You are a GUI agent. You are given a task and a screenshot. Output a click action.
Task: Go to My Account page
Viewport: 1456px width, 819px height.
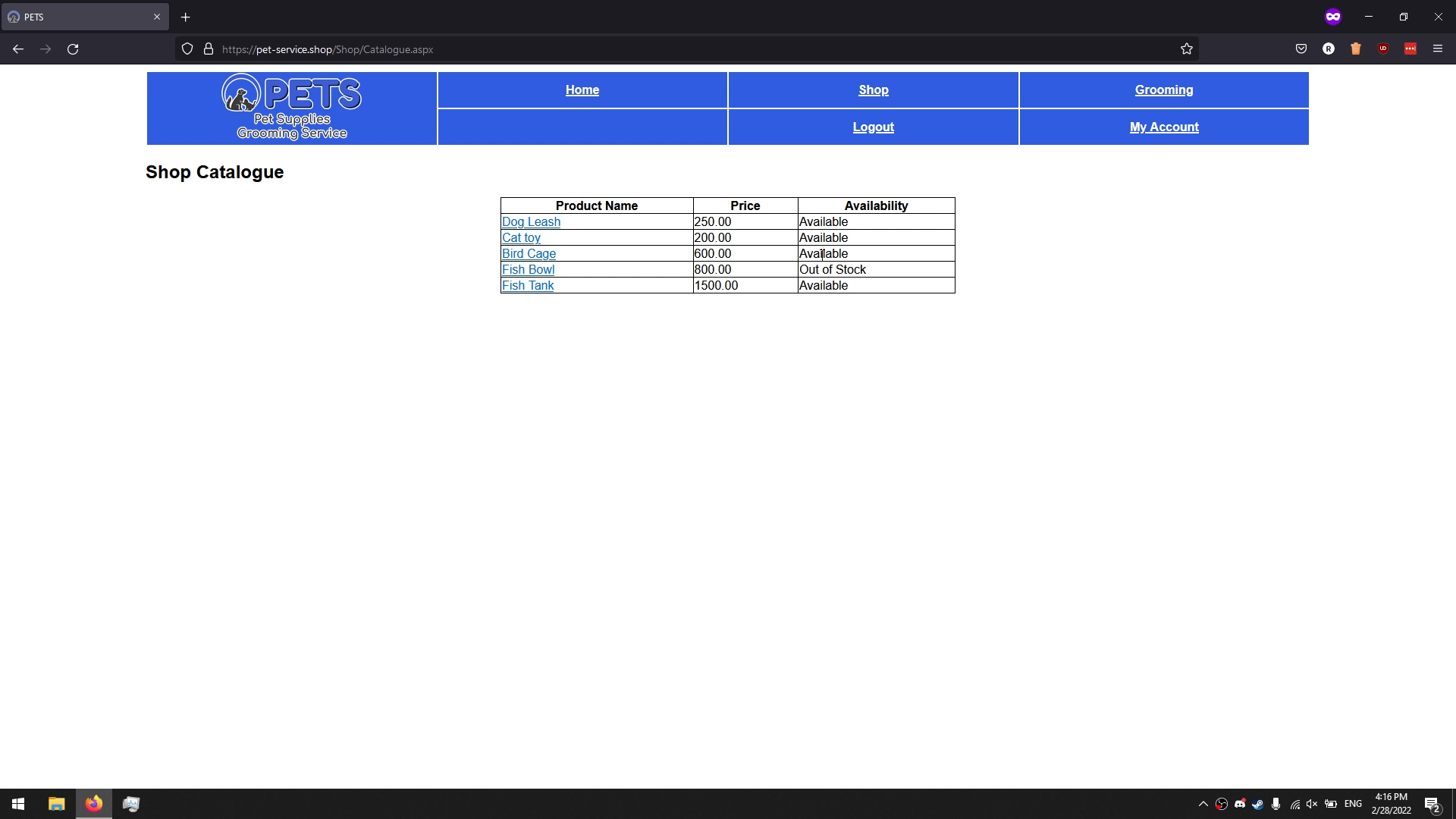point(1163,127)
